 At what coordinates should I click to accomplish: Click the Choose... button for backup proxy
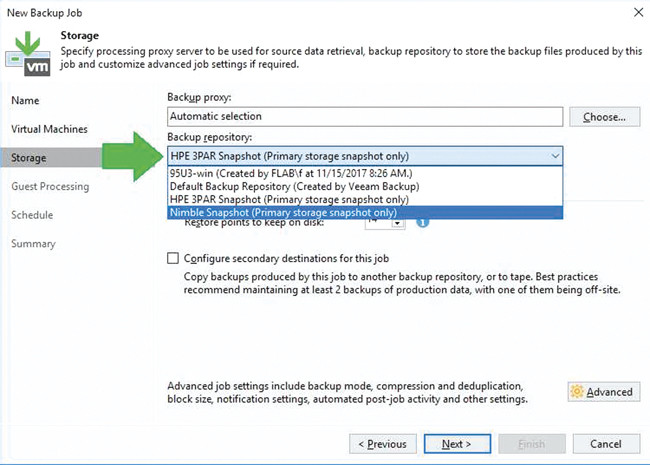pyautogui.click(x=604, y=117)
